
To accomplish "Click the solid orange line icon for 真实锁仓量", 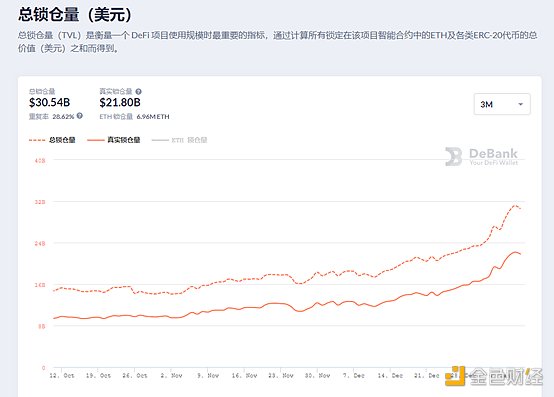I will 96,140.
